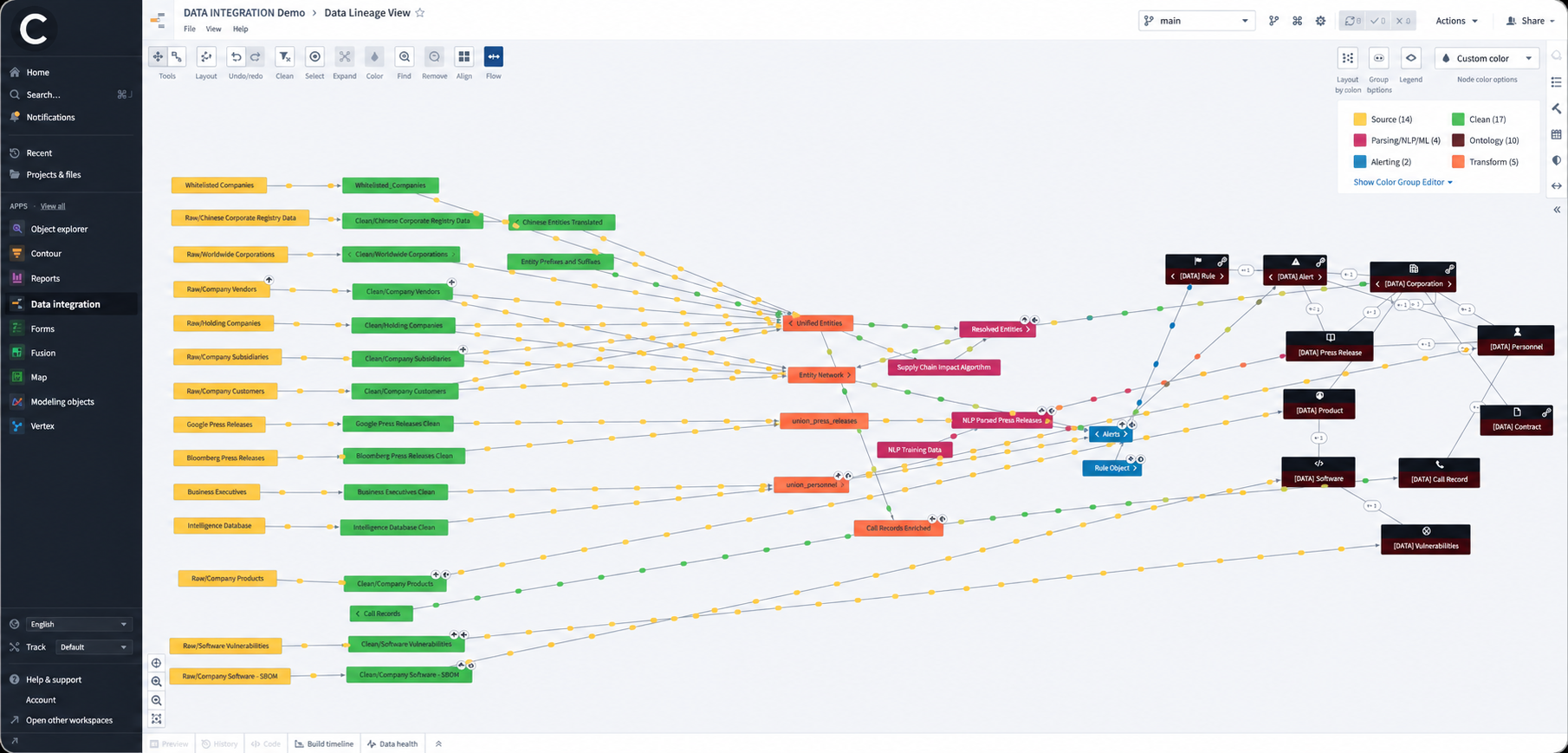Expand Show Color Group Editor
The width and height of the screenshot is (1568, 753).
tap(1403, 182)
